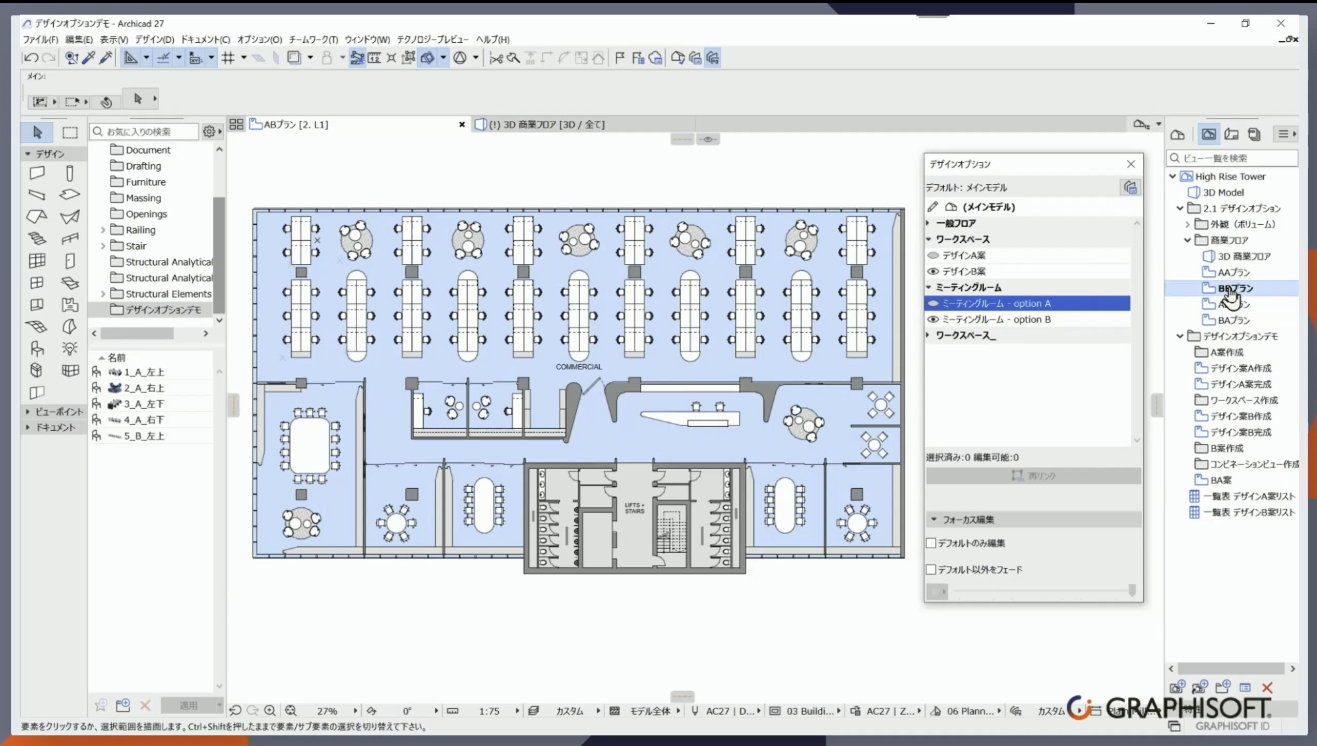Image resolution: width=1317 pixels, height=746 pixels.
Task: Switch to the 3D 商業フロア tab
Action: [540, 124]
